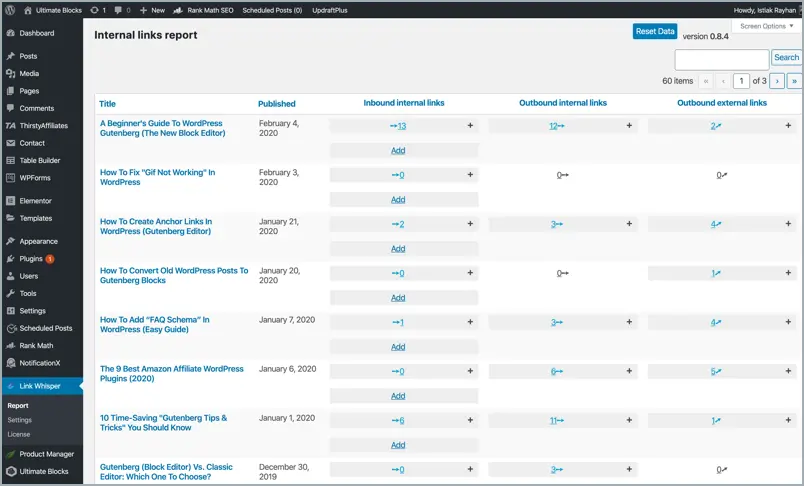Expand inbound links for FAQ Schema row
Screen dimensions: 804x486
pyautogui.click(x=470, y=322)
